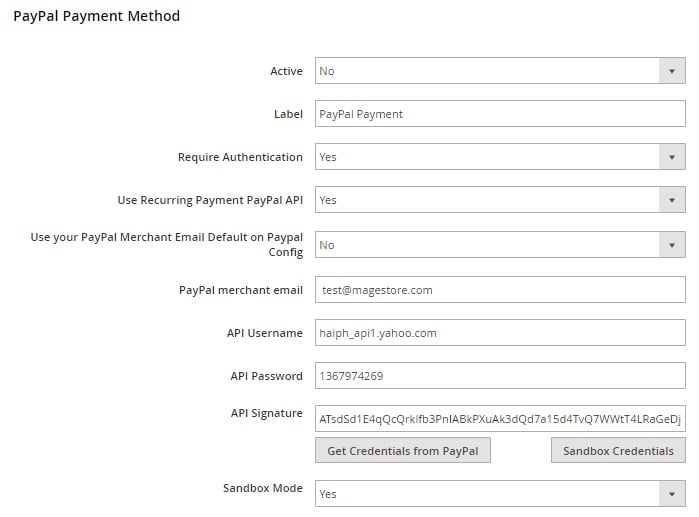This screenshot has height=517, width=699.
Task: Click the Use Recurring Payment PayPal API label
Action: click(210, 200)
